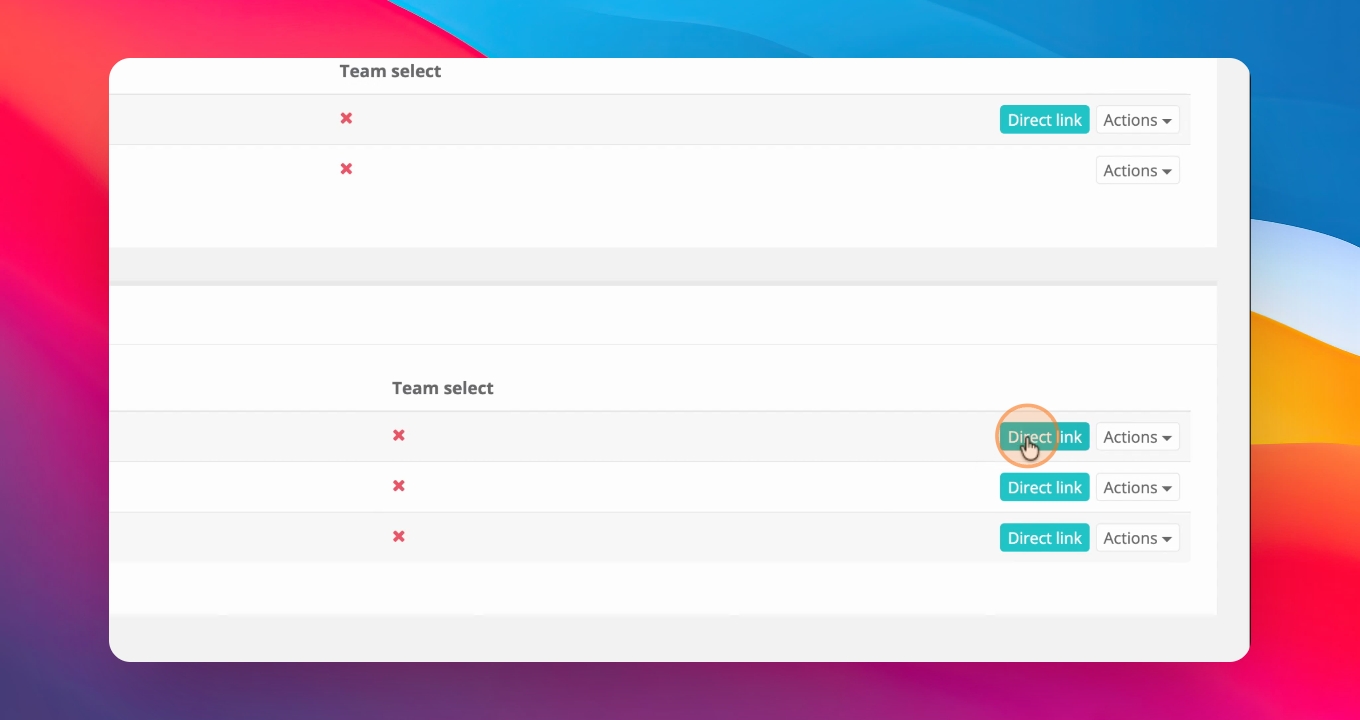Expand Actions menu in the lower table's last row
This screenshot has width=1360, height=720.
1138,538
